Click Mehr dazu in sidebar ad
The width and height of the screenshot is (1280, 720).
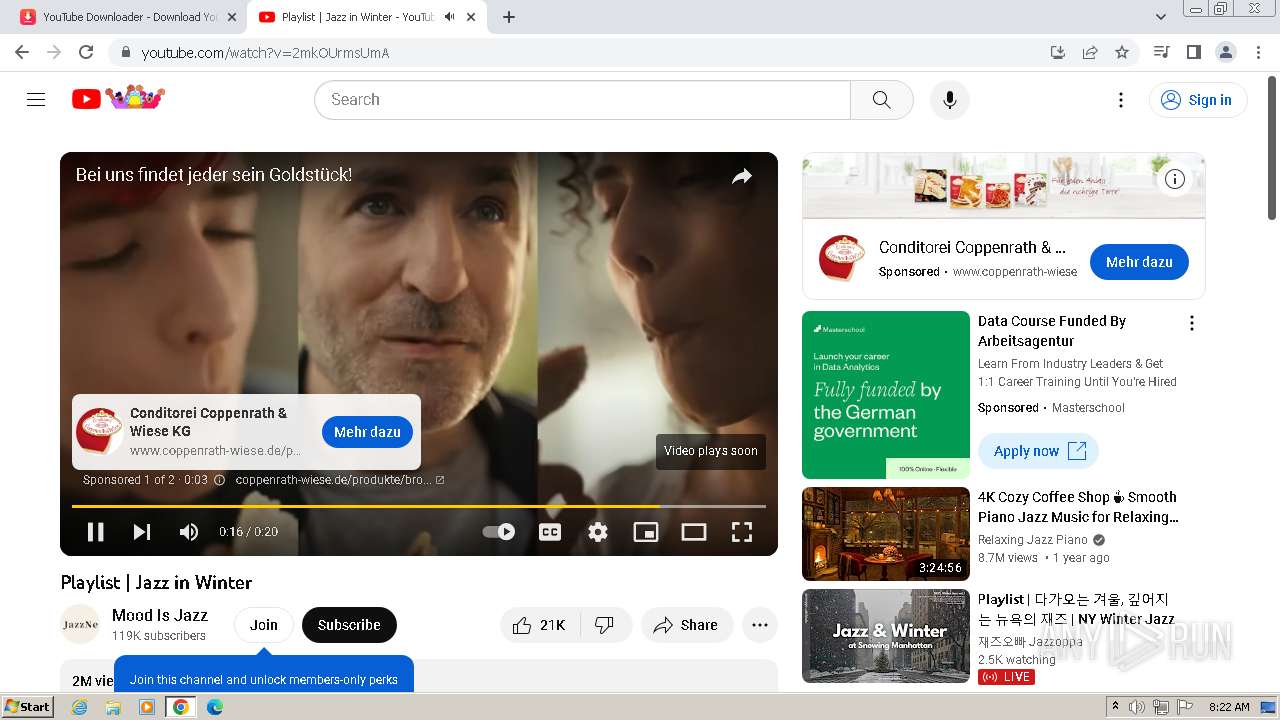(1139, 262)
